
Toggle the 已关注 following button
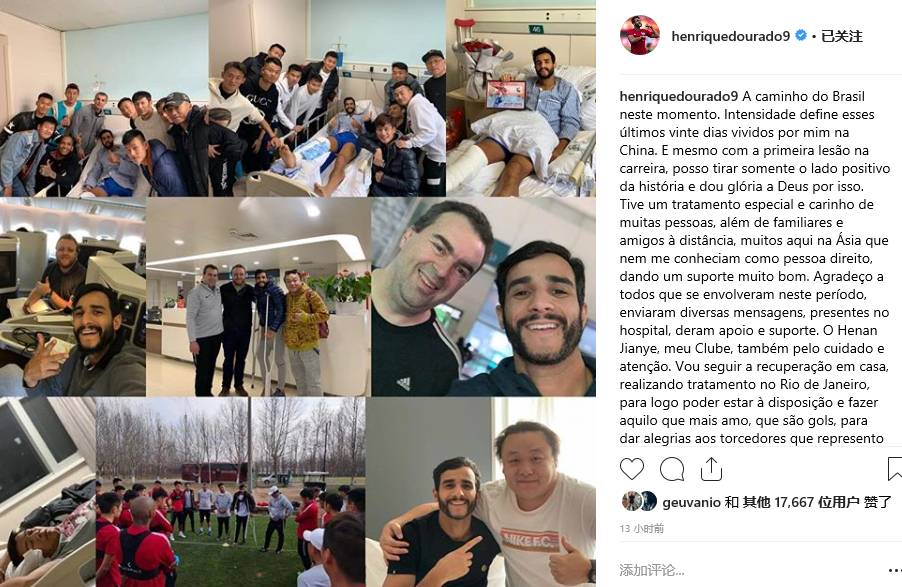[x=842, y=36]
